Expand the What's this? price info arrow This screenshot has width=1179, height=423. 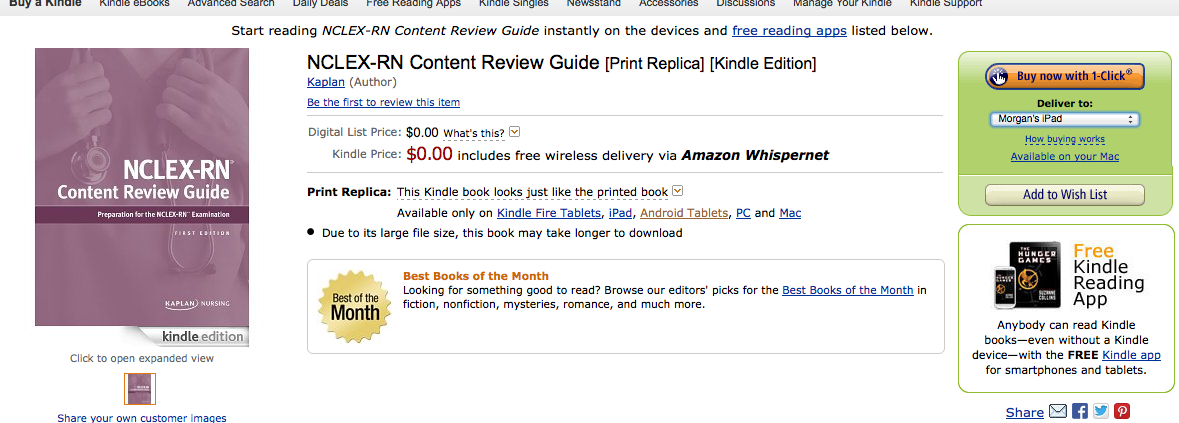[515, 132]
